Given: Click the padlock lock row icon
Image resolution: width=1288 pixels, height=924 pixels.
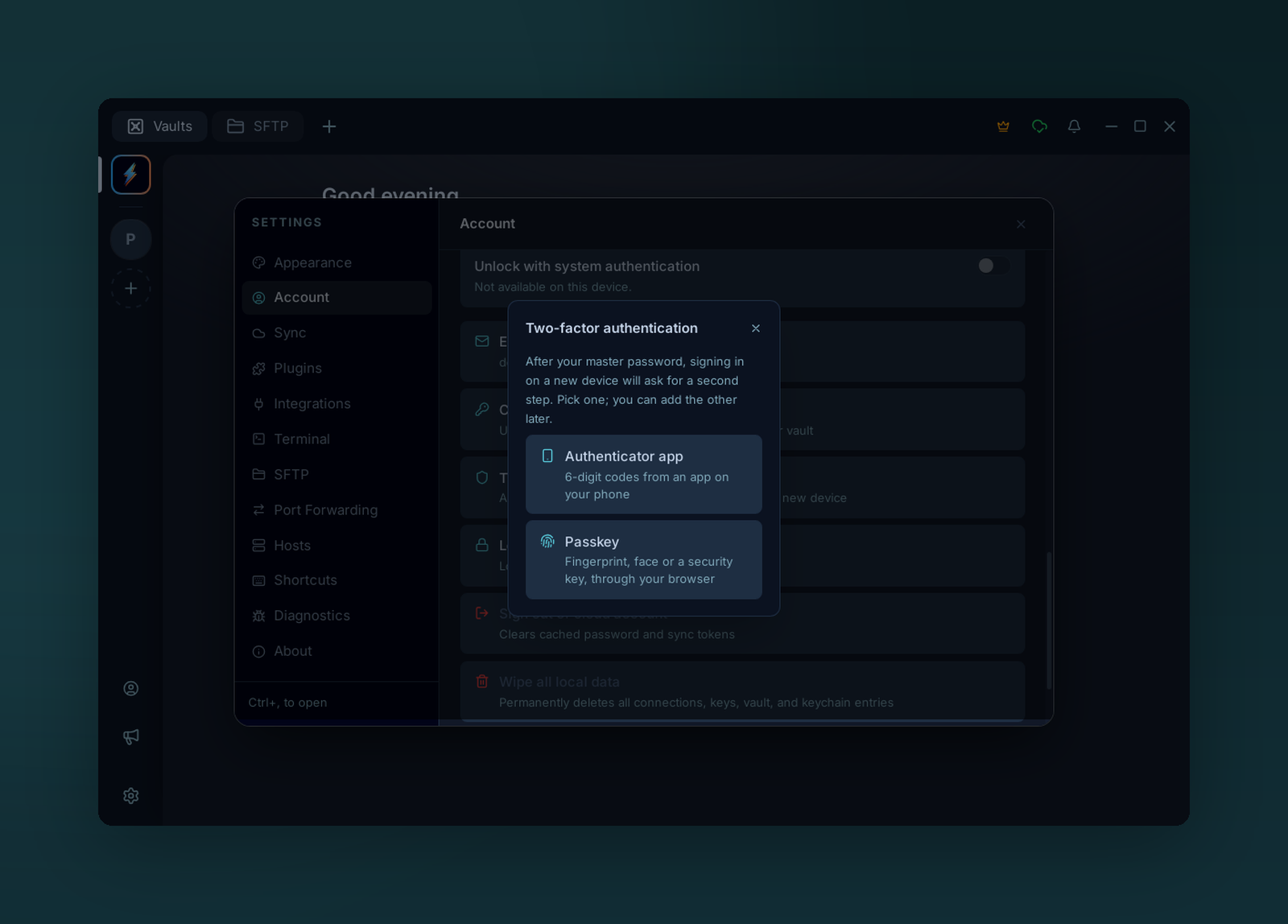Looking at the screenshot, I should tap(482, 545).
